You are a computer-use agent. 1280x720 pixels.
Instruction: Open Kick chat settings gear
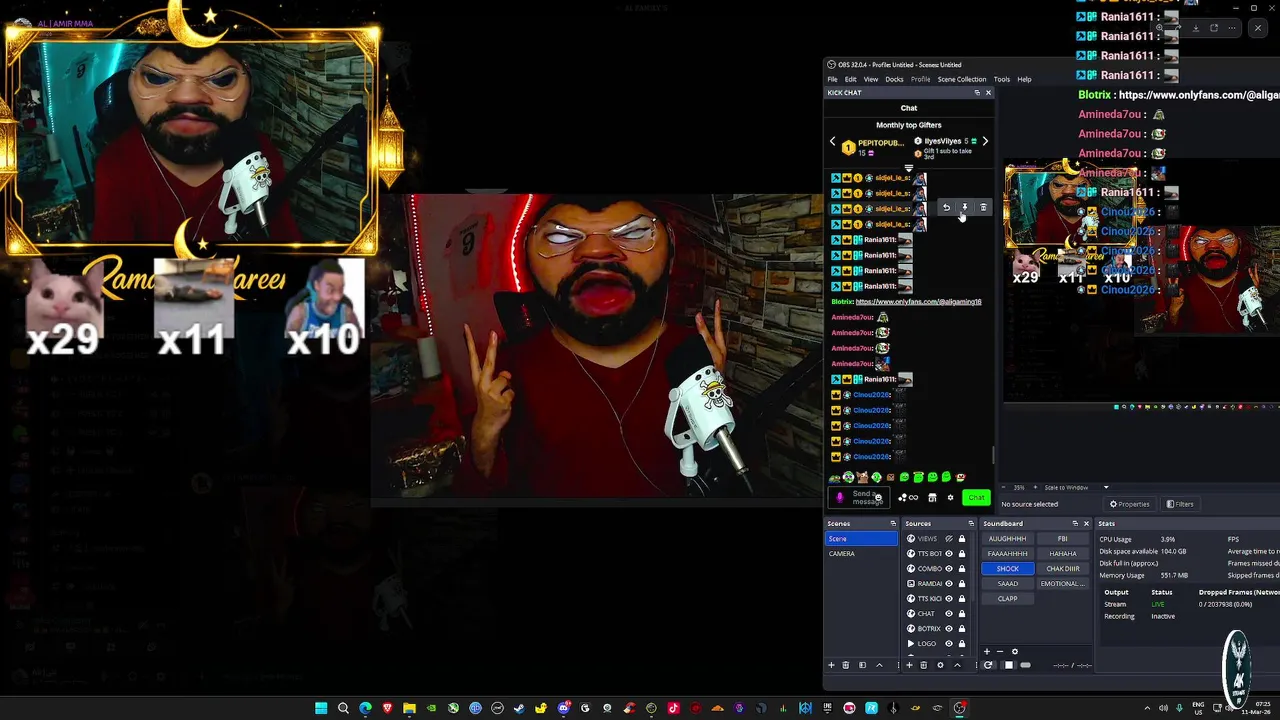[x=950, y=497]
